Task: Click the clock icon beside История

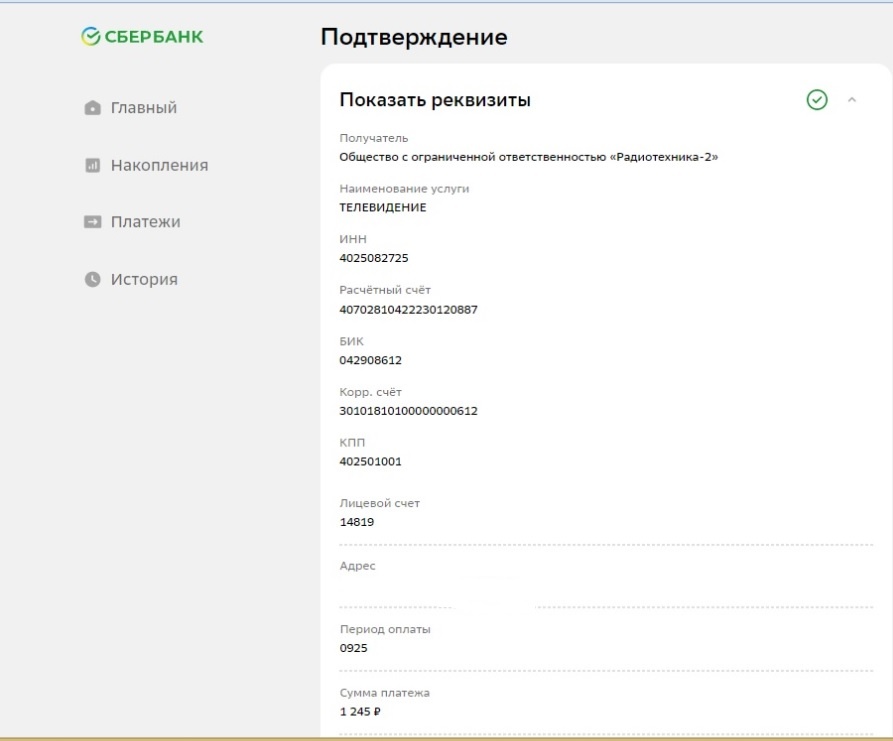Action: tap(92, 279)
